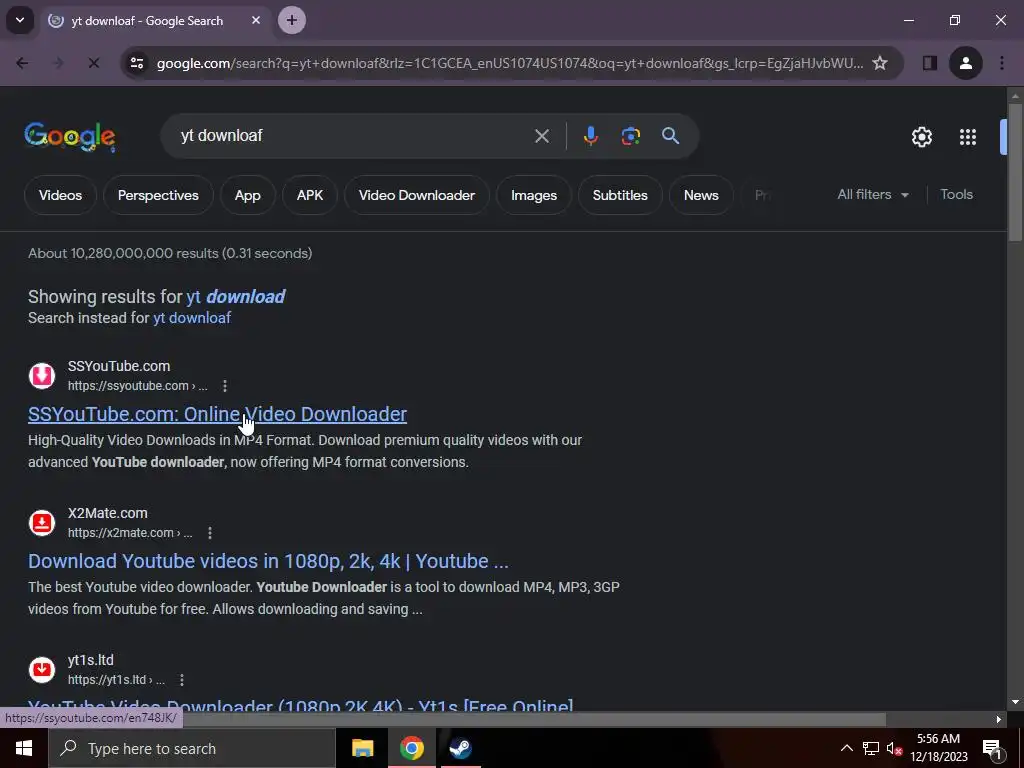This screenshot has height=768, width=1024.
Task: Click the taskbar search box
Action: [x=192, y=748]
